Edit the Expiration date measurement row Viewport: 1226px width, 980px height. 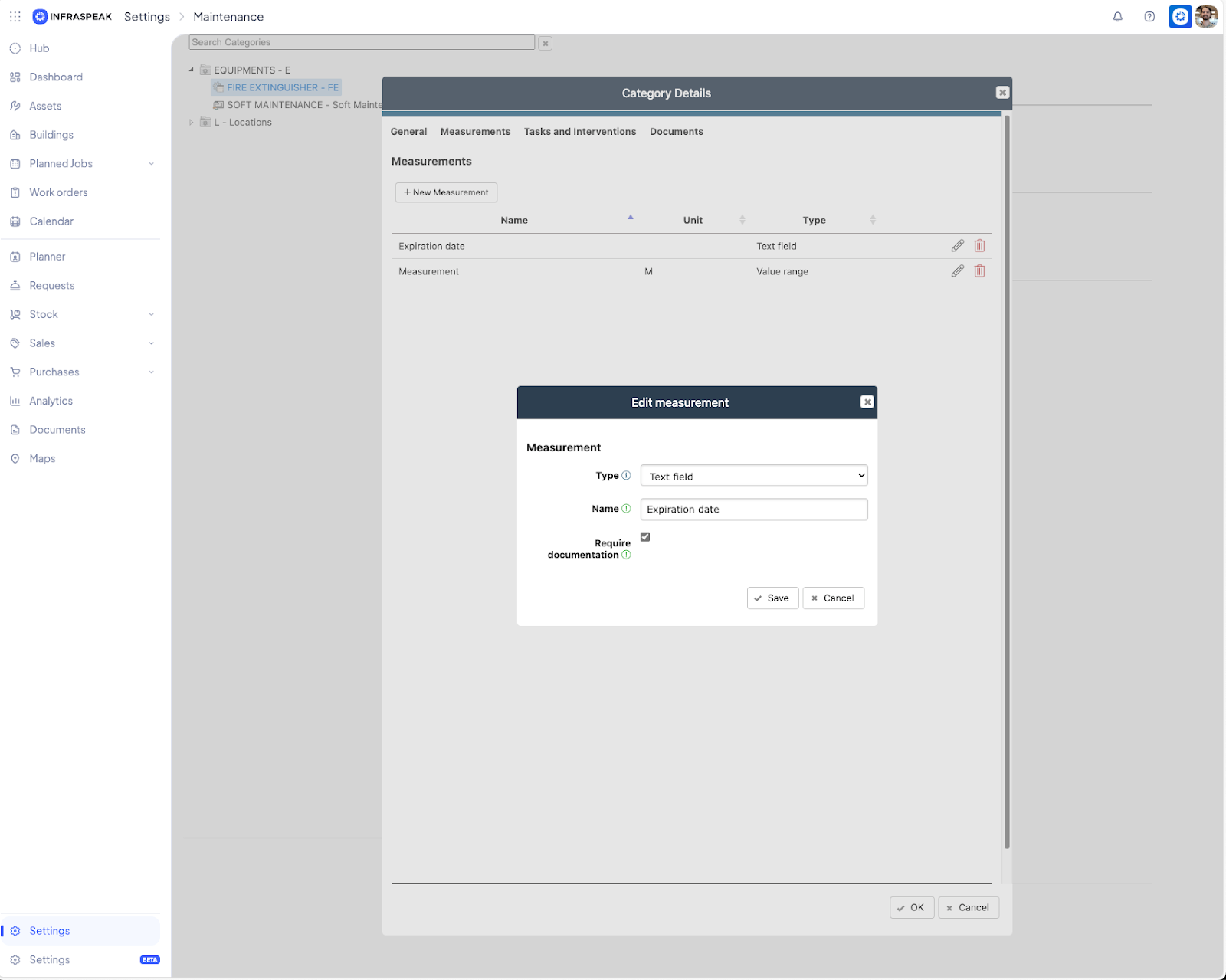(958, 246)
